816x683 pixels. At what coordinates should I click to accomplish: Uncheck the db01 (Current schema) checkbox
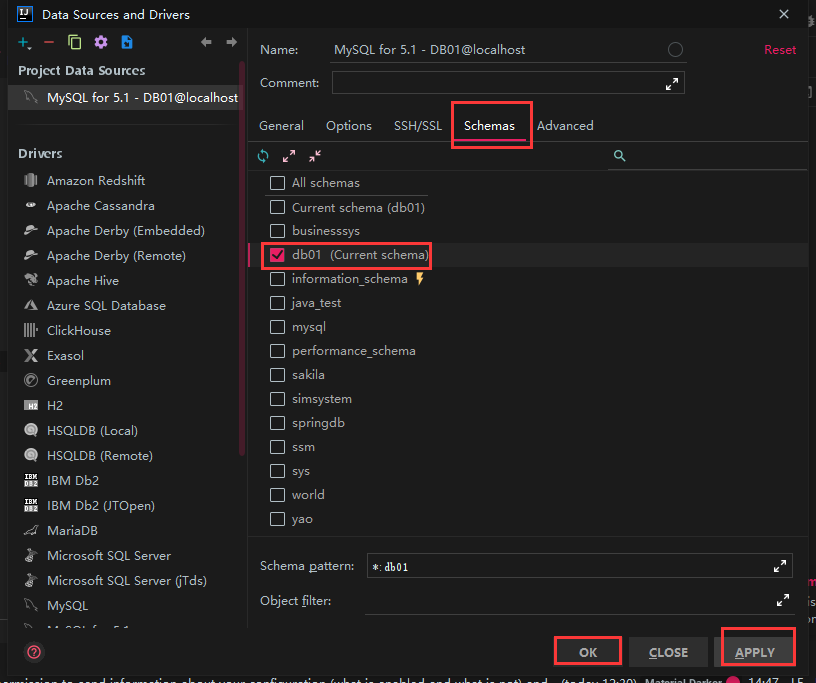coord(277,255)
